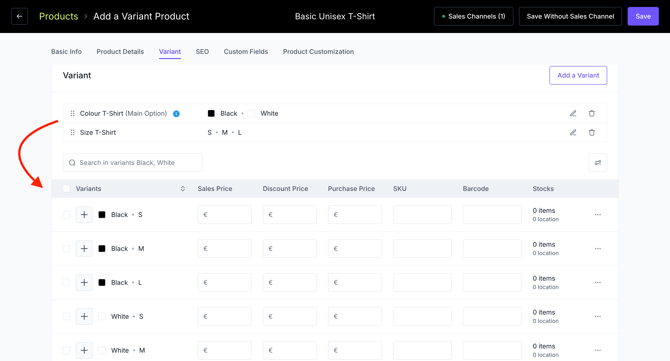
Task: Expand the Black S variant plus button
Action: click(84, 214)
